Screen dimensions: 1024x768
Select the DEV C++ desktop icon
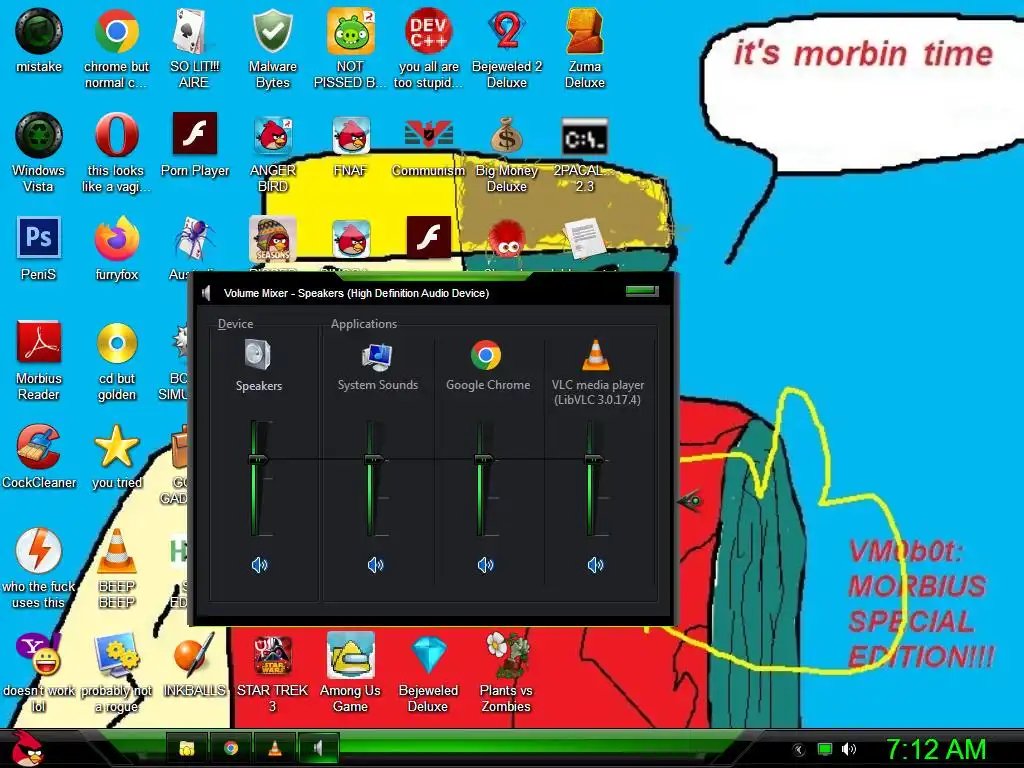coord(428,49)
